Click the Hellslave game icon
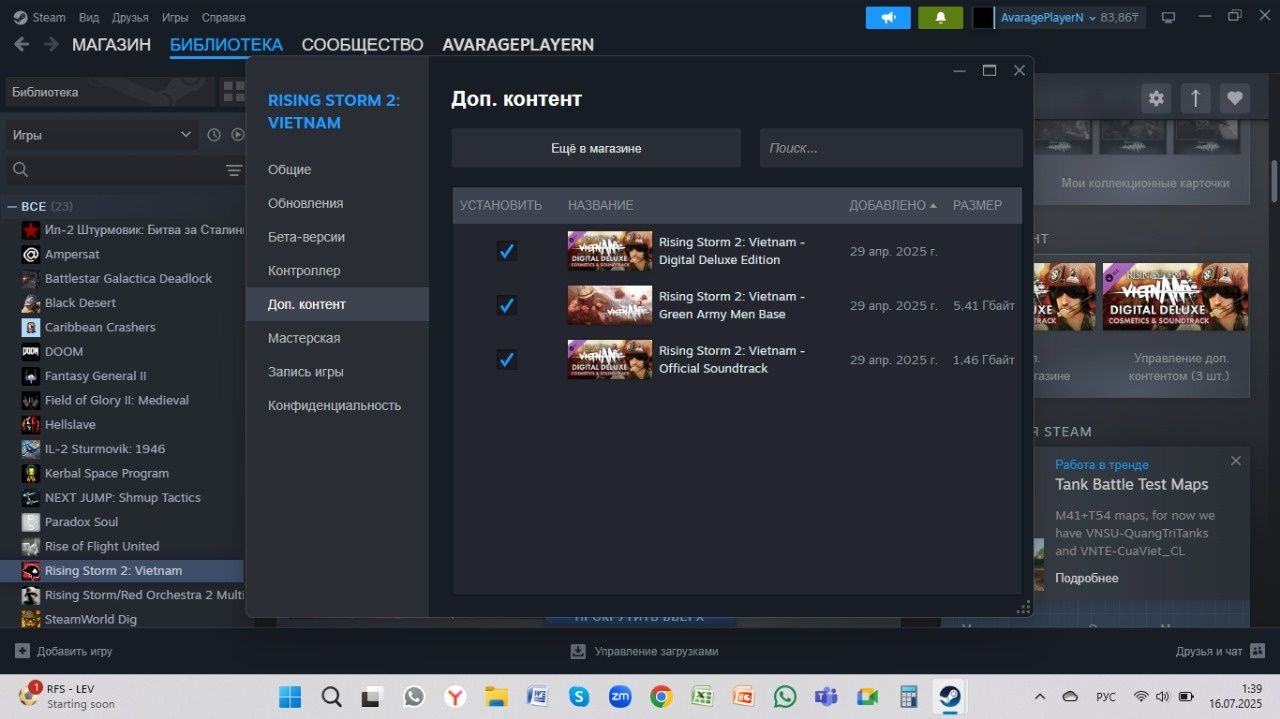1280x719 pixels. (x=30, y=425)
